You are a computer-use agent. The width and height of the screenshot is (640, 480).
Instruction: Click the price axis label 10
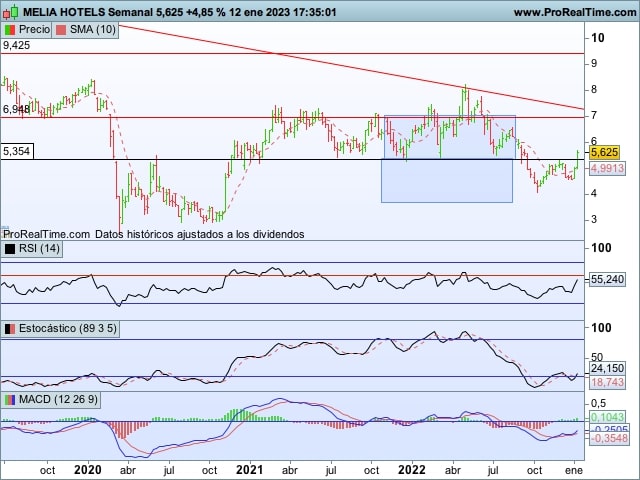597,38
